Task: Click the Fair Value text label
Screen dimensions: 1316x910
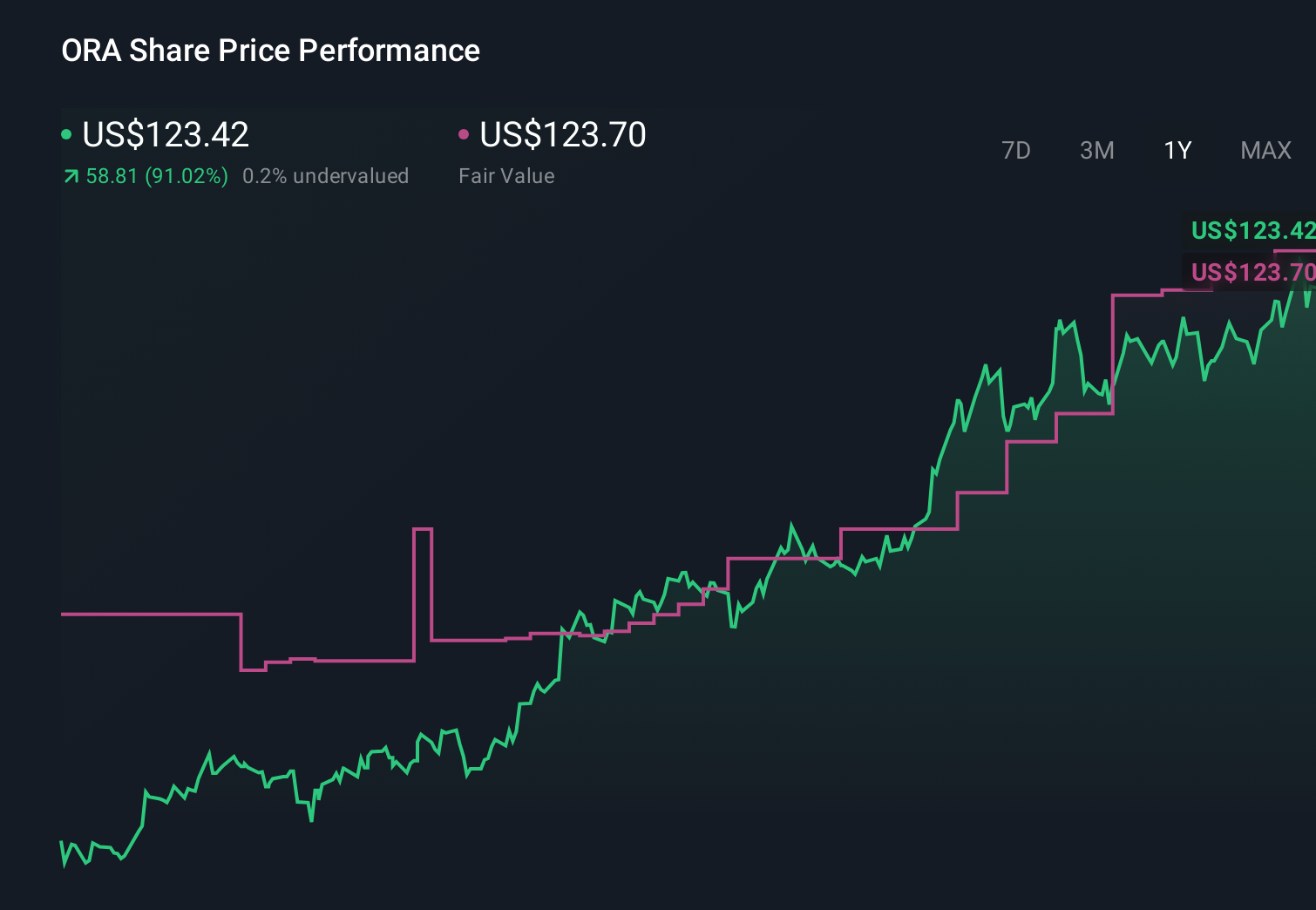Action: (505, 175)
